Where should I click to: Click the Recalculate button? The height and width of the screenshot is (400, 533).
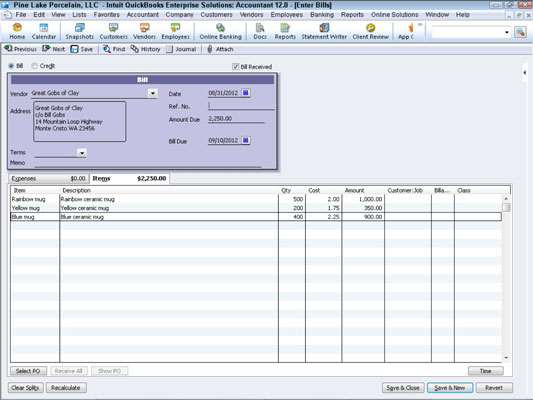click(66, 388)
